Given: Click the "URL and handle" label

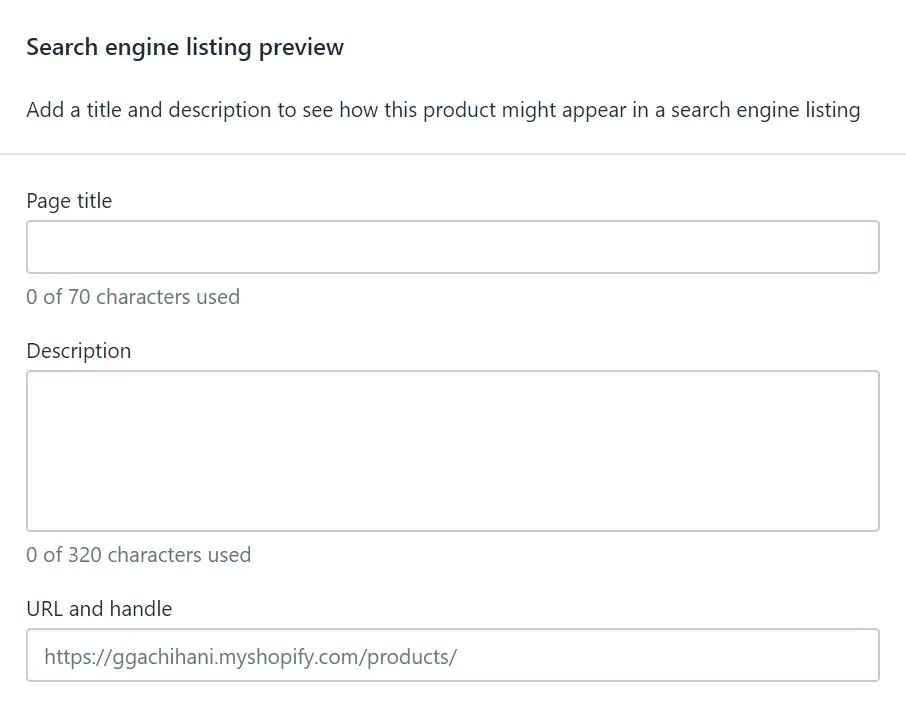Looking at the screenshot, I should (99, 609).
